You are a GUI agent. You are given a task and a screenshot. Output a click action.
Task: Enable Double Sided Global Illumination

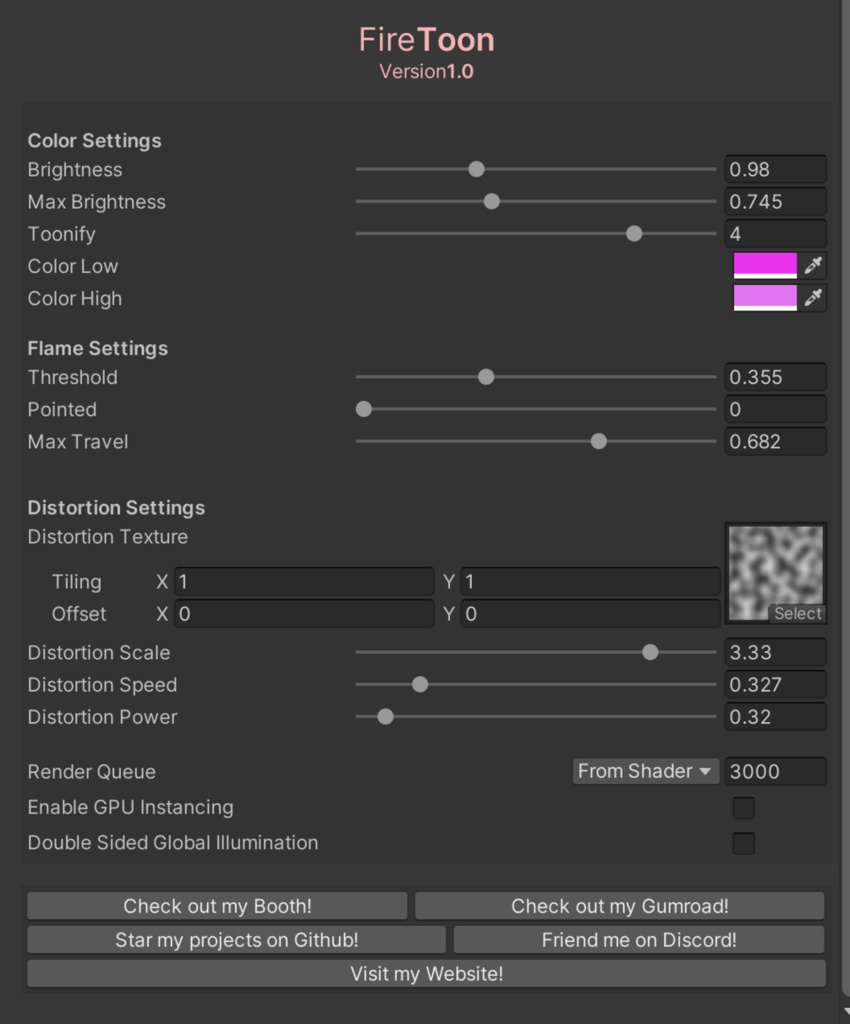coord(743,843)
